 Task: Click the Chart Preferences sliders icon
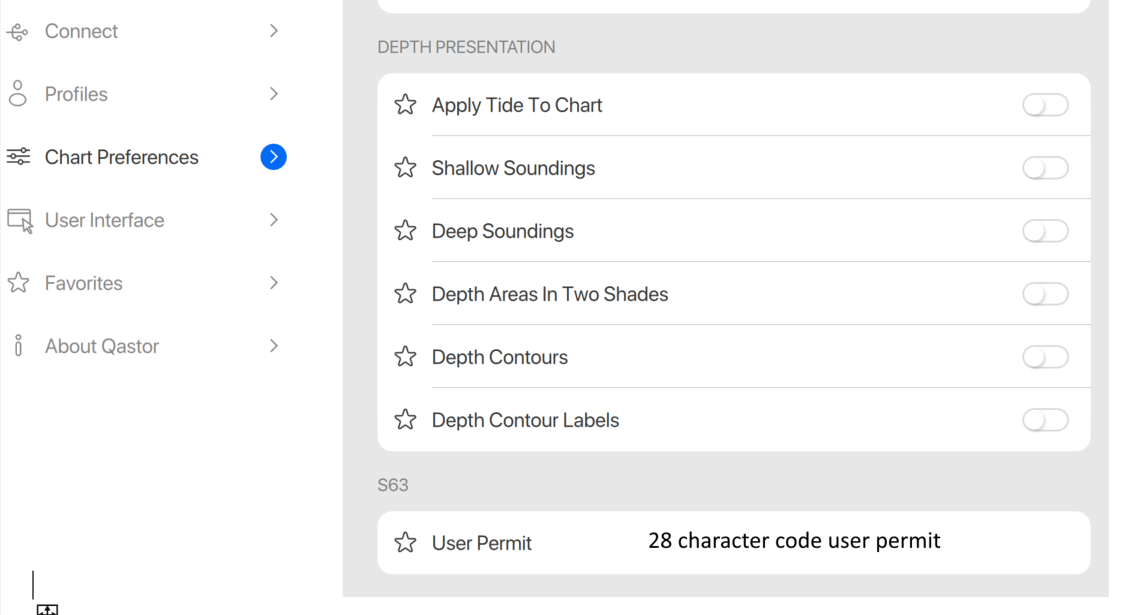pyautogui.click(x=18, y=157)
